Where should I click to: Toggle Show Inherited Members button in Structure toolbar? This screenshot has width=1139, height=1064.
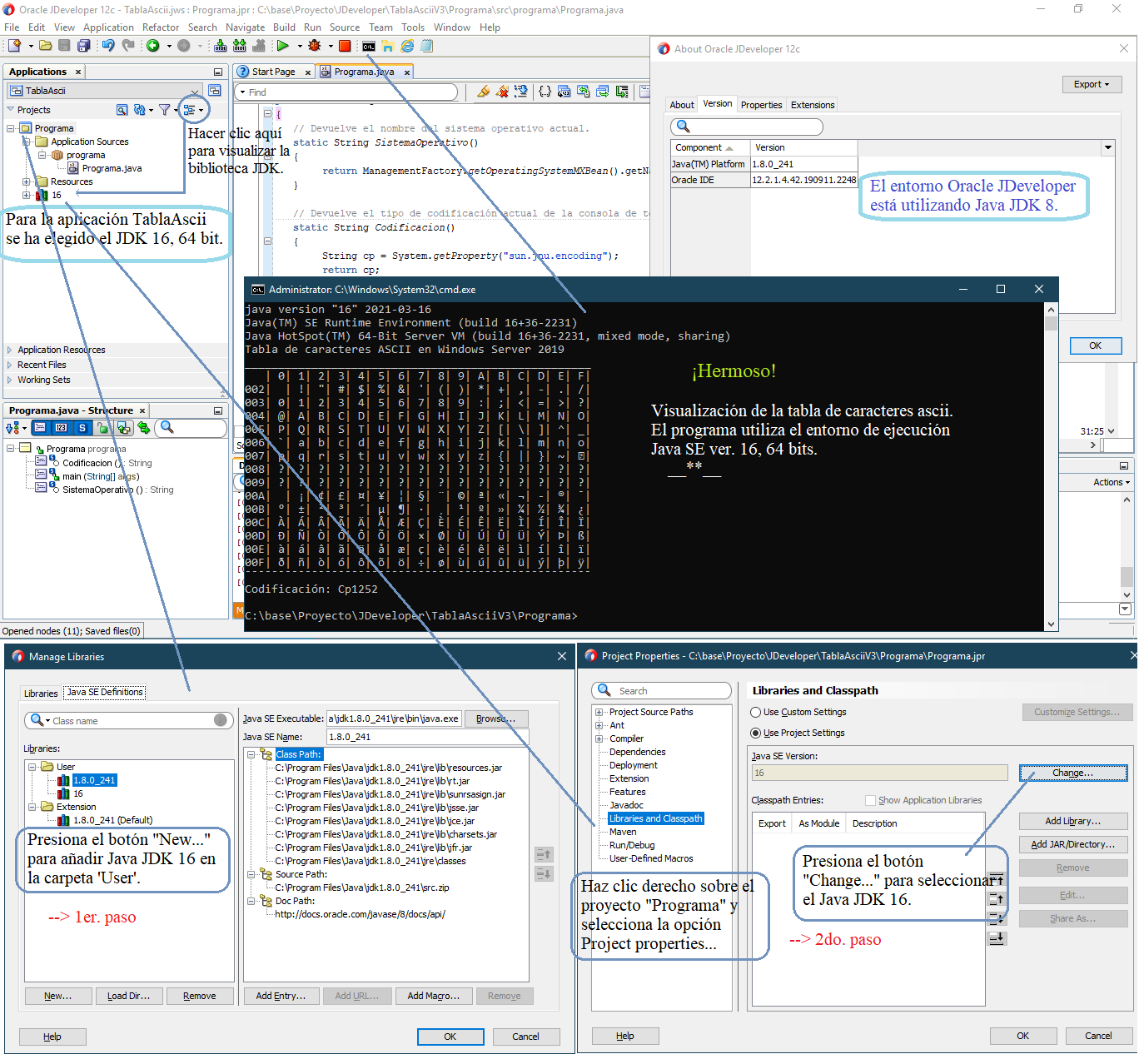pos(123,428)
